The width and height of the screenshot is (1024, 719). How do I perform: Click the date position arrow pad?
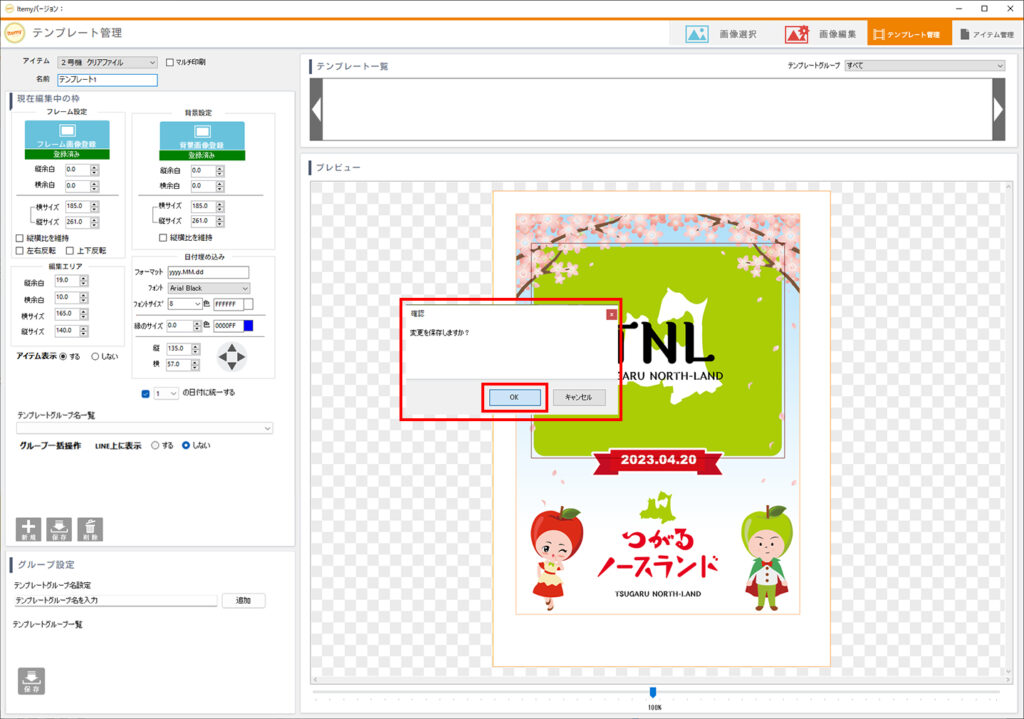tap(232, 355)
